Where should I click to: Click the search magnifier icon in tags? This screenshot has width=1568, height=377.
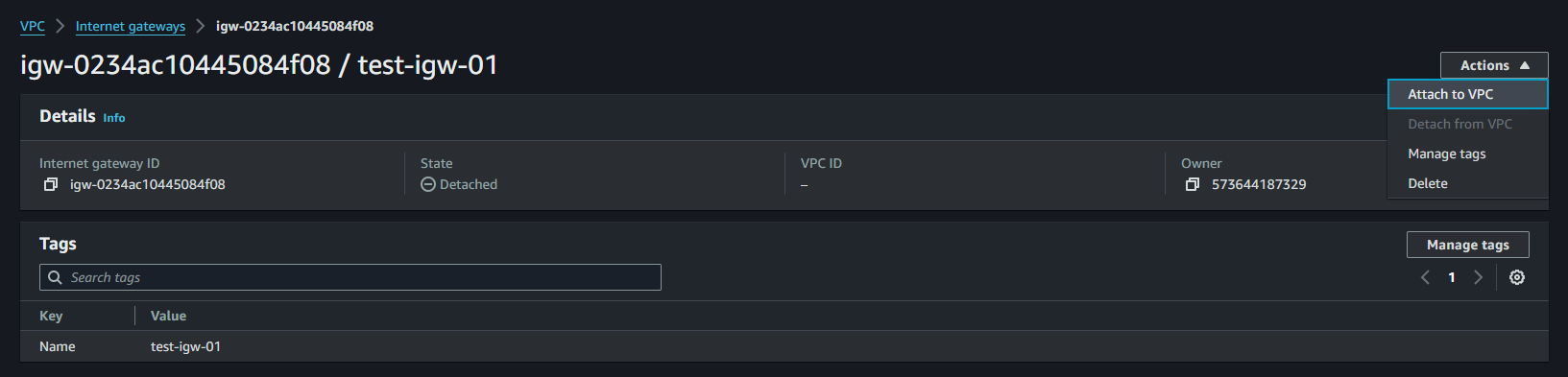55,277
